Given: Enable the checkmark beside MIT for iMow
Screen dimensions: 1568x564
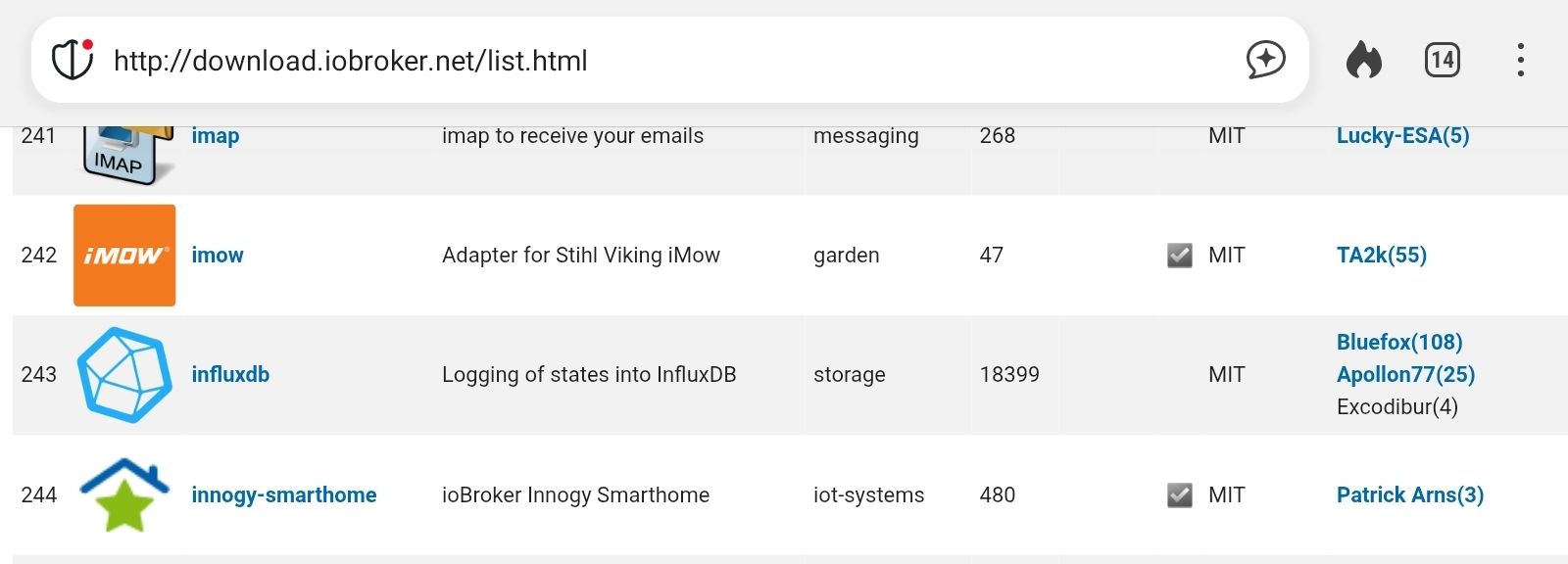Looking at the screenshot, I should pyautogui.click(x=1179, y=253).
